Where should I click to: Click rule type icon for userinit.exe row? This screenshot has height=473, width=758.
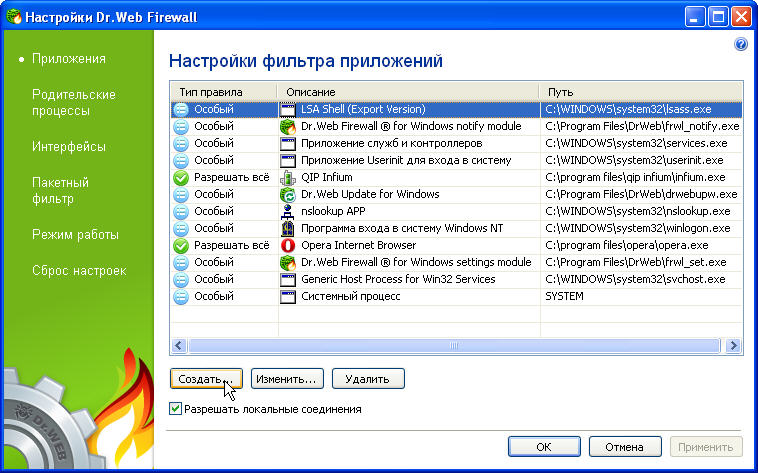(x=181, y=161)
